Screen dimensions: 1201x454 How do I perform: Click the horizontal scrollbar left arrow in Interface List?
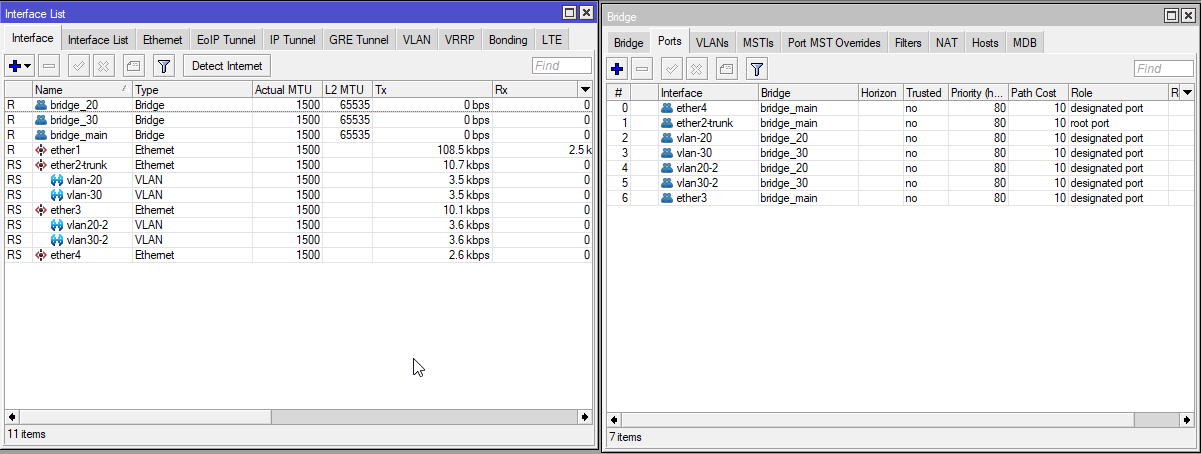[12, 416]
